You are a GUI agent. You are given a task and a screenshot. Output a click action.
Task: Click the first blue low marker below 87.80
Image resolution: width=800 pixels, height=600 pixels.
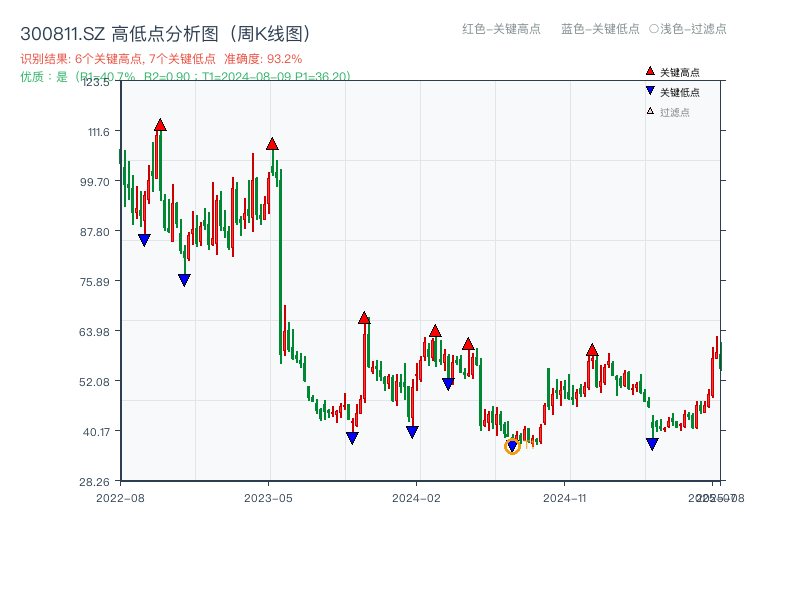tap(143, 238)
